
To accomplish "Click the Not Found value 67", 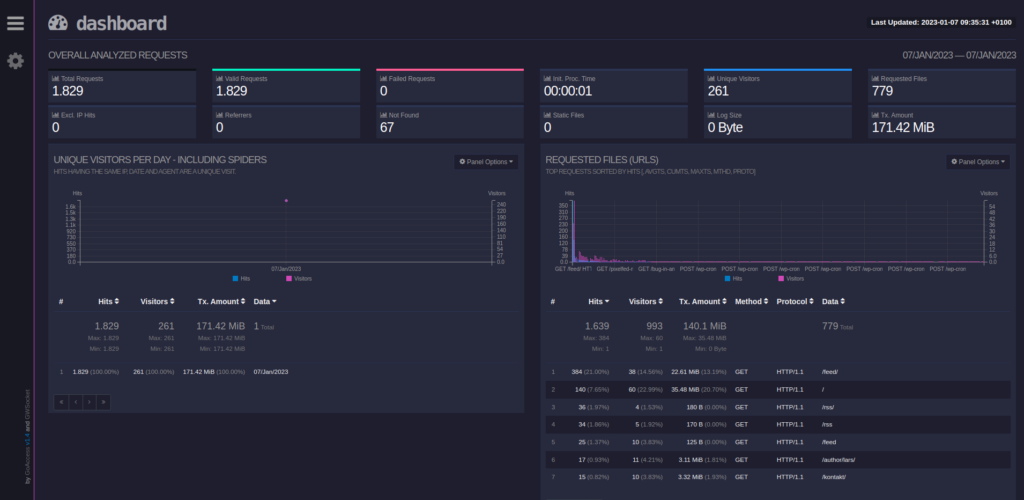I will pyautogui.click(x=387, y=127).
